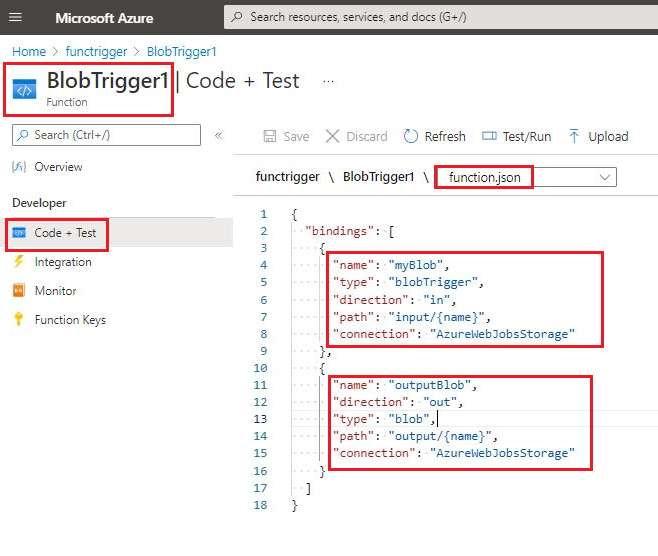
Task: Click the Upload button label
Action: coord(608,137)
